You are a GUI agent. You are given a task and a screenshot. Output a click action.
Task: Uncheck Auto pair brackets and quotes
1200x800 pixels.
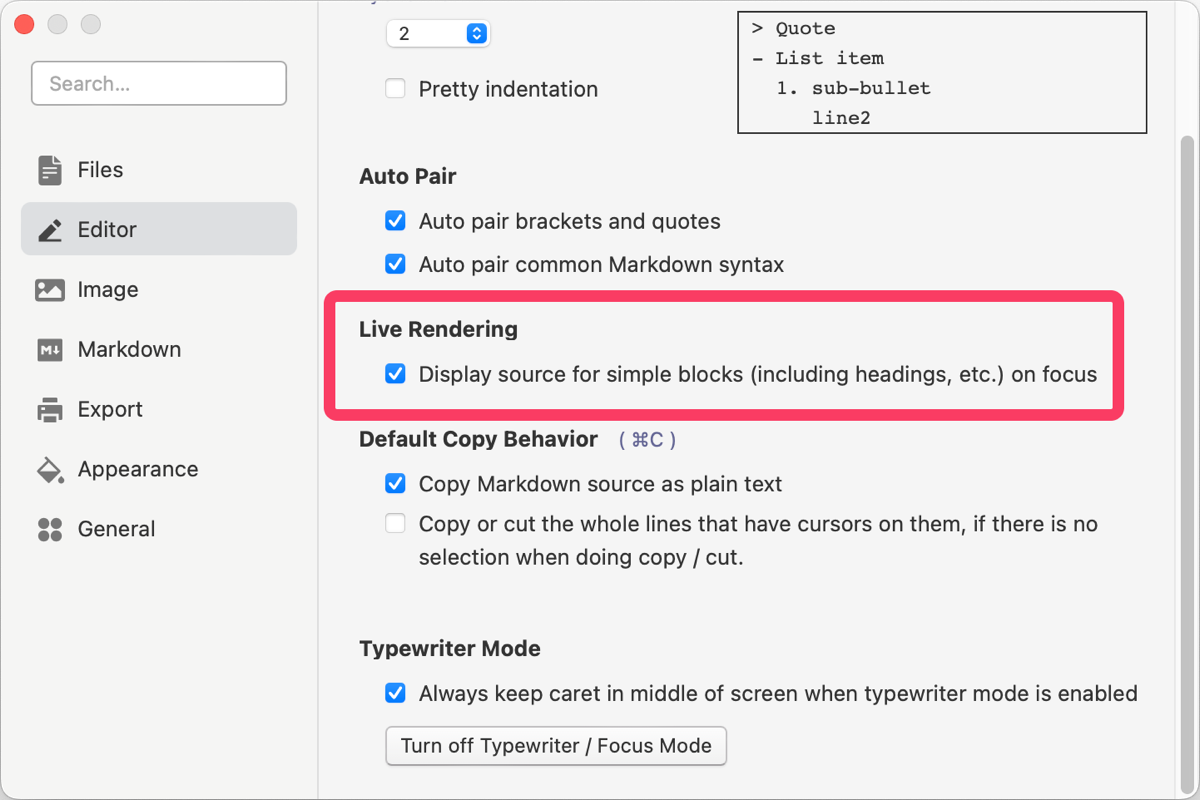[396, 221]
